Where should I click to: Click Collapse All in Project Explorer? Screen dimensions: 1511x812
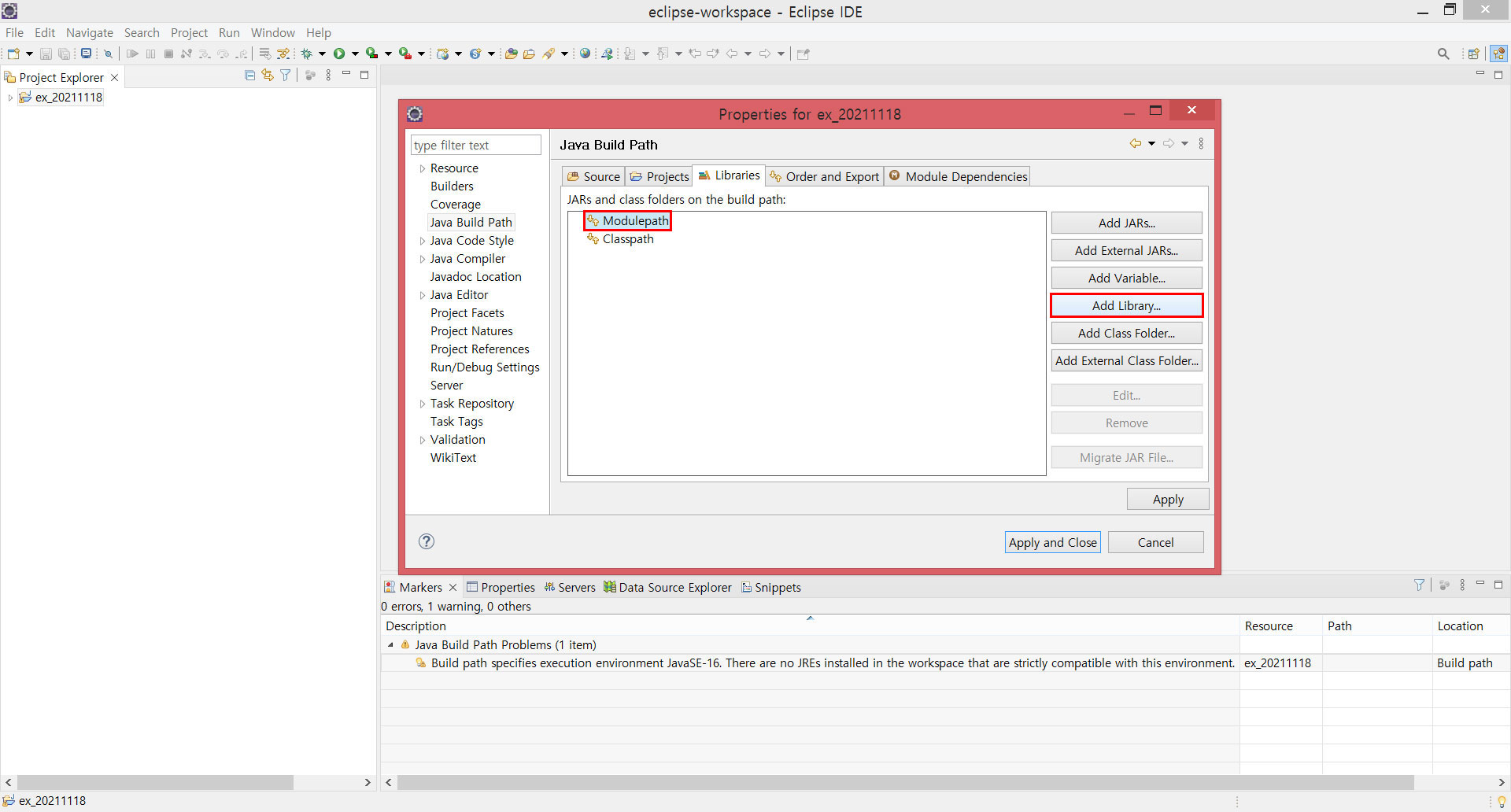pos(249,75)
